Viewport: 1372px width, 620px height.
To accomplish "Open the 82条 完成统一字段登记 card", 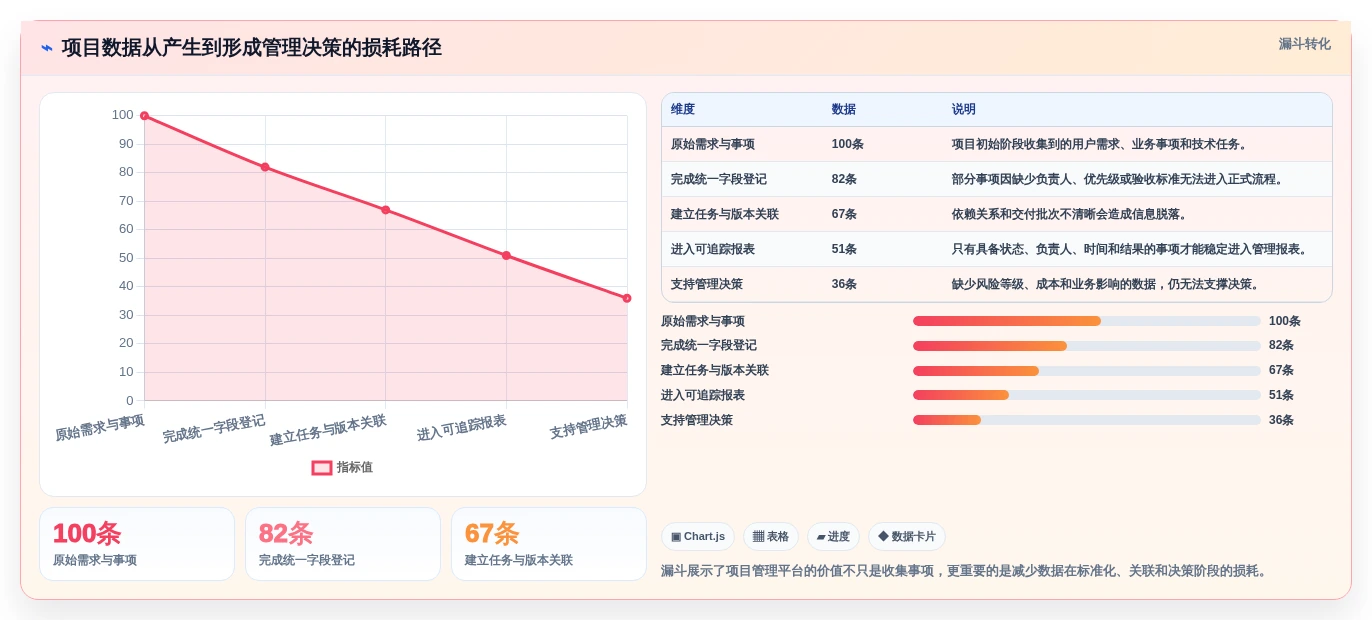I will click(x=343, y=544).
